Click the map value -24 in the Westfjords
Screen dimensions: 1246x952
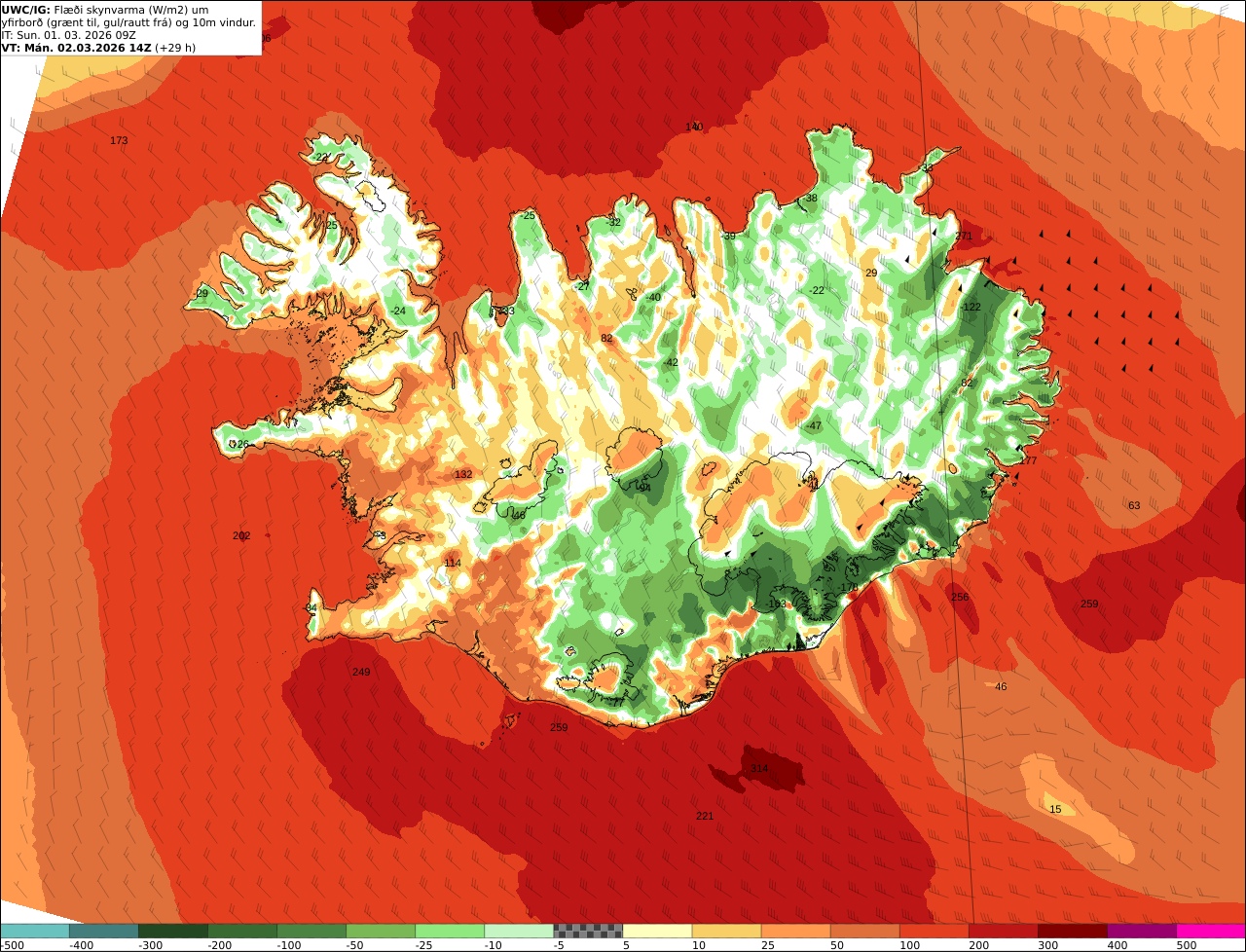[x=397, y=311]
